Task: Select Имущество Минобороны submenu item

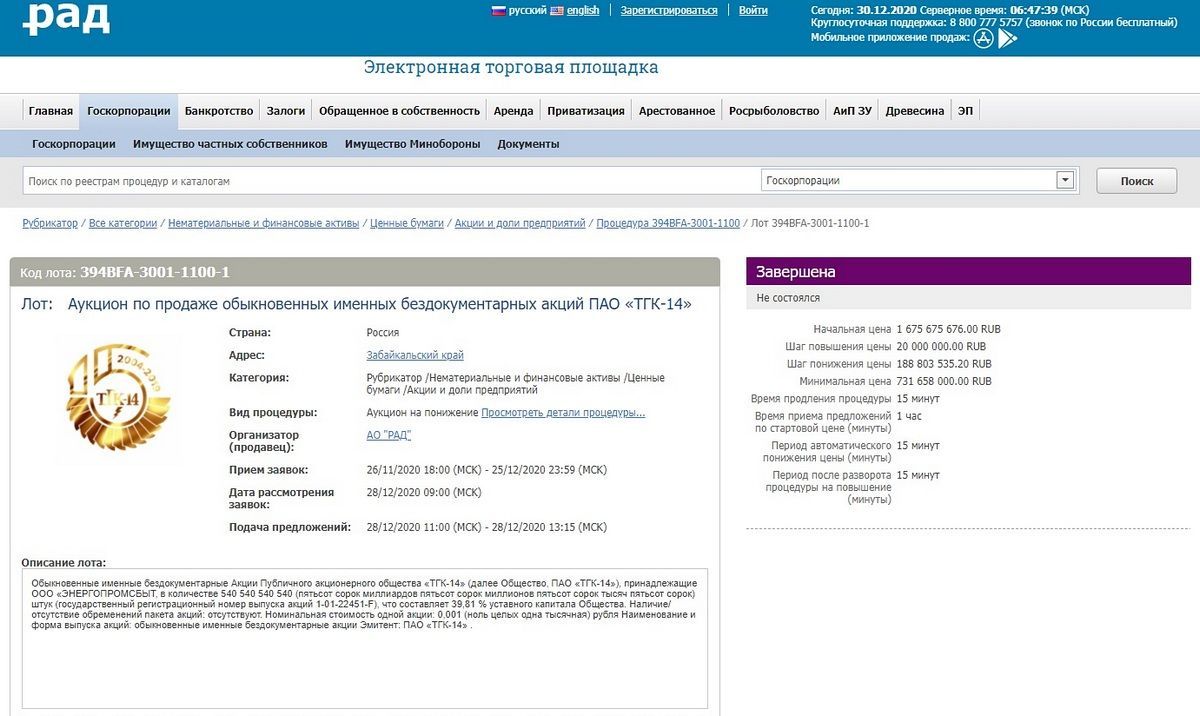Action: coord(413,144)
